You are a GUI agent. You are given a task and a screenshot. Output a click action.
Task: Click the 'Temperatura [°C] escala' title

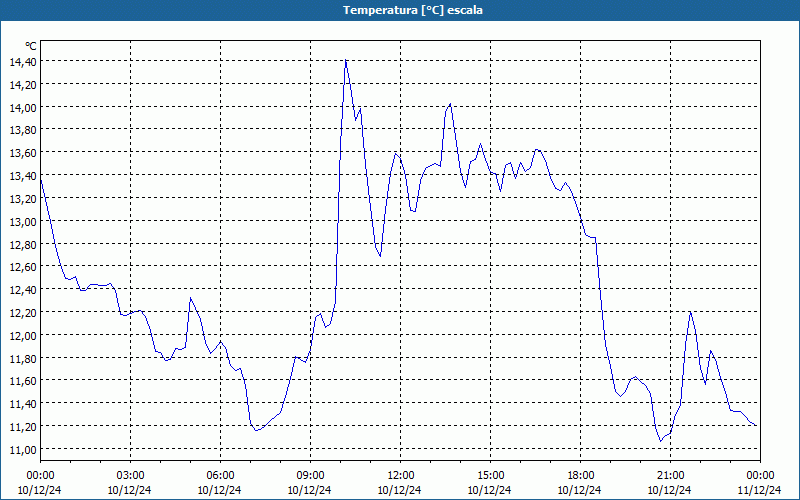pos(413,10)
